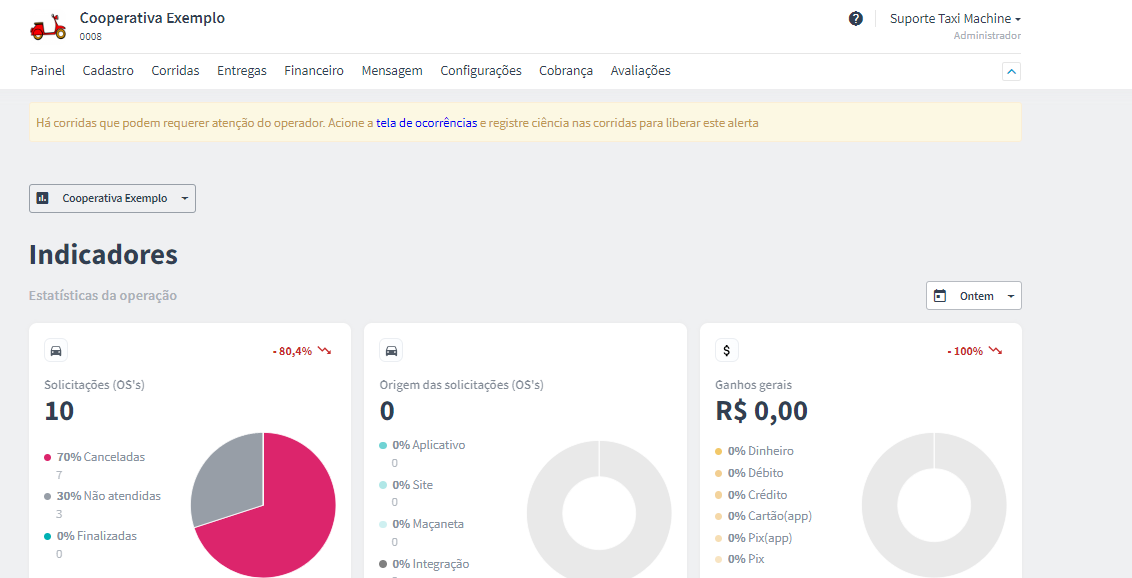This screenshot has height=578, width=1132.
Task: Select the '0% Finalizadas' legend entry
Action: 90,535
